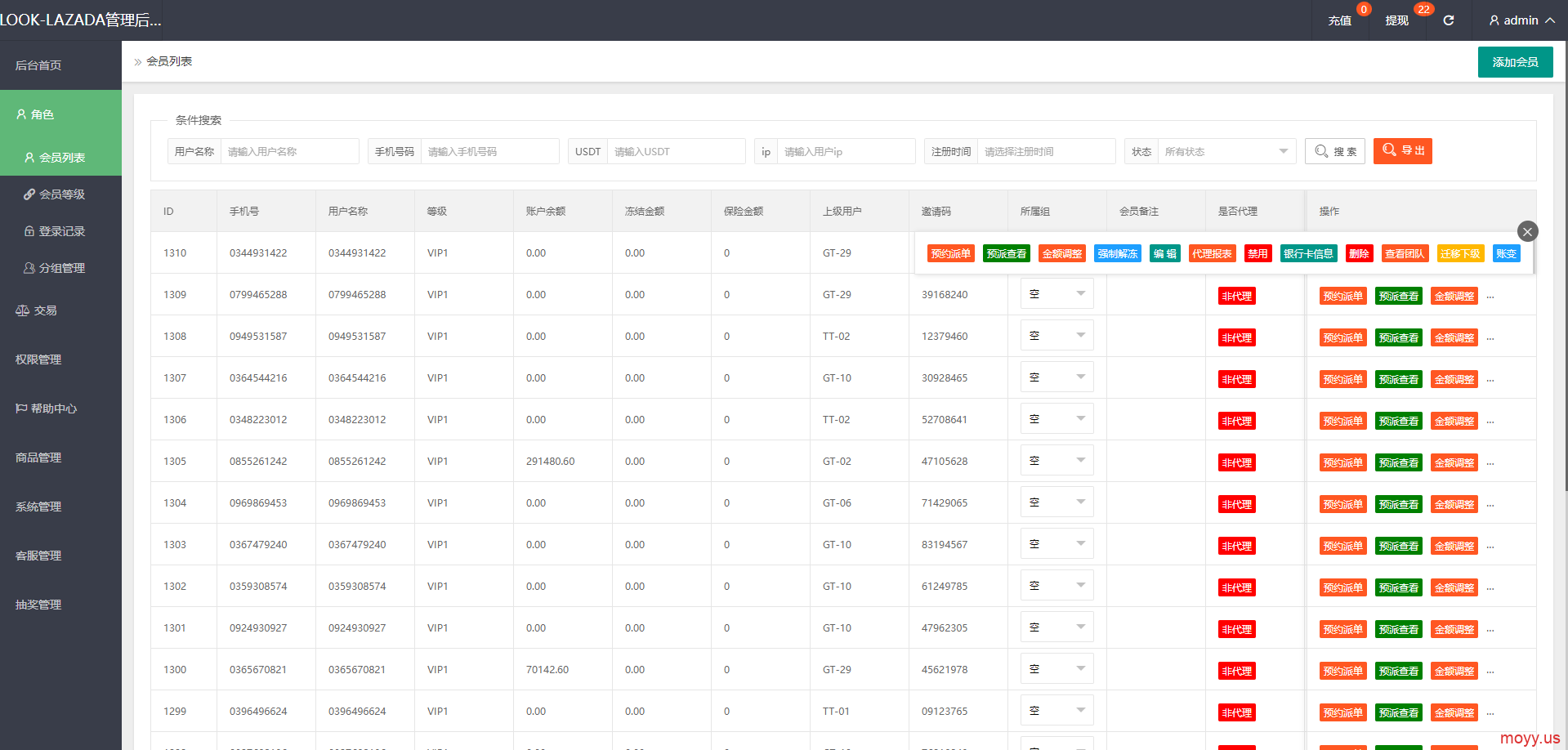Open the 注册时间 date picker field
The width and height of the screenshot is (1568, 750).
click(x=1047, y=151)
